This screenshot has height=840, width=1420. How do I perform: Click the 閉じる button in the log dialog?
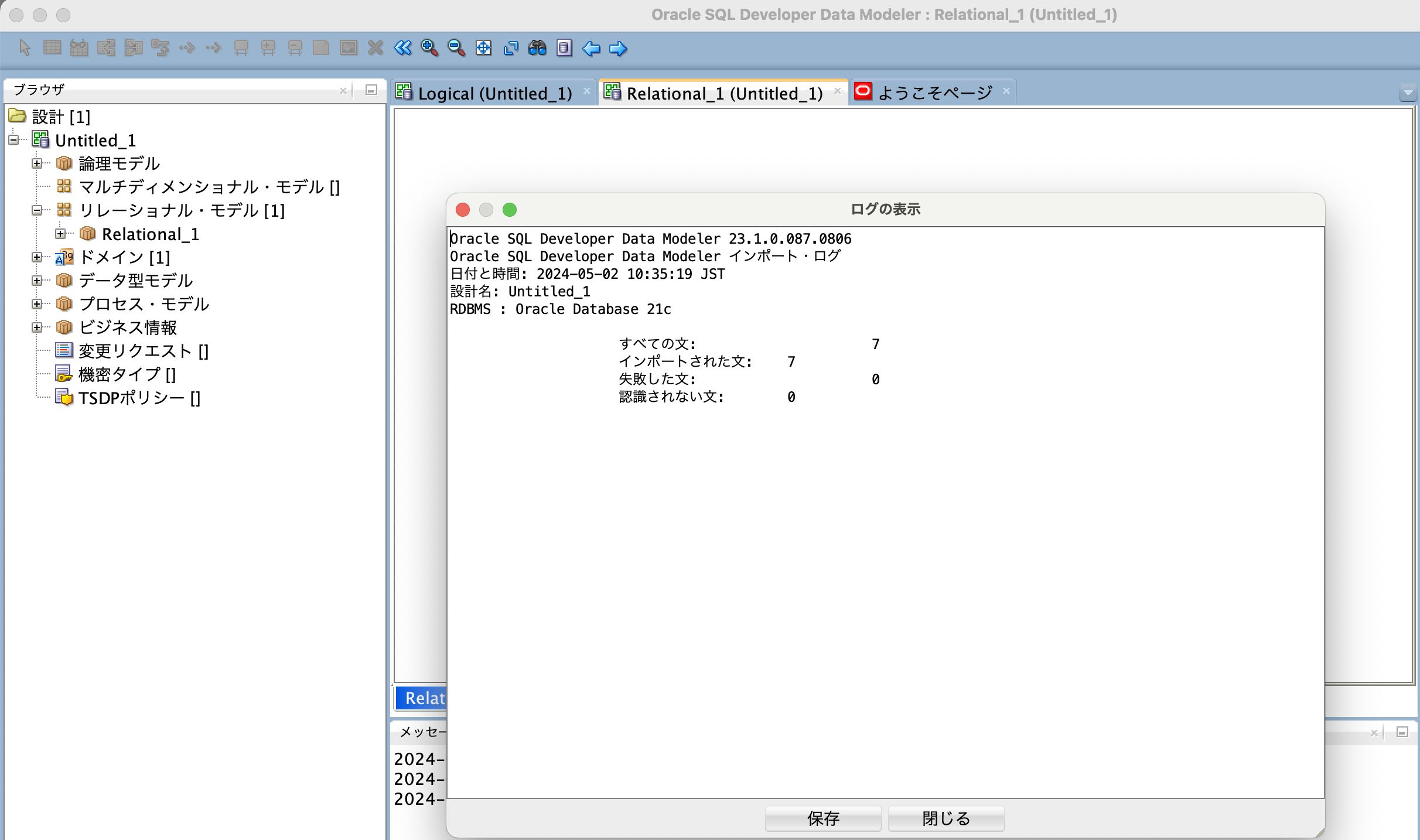[x=945, y=818]
